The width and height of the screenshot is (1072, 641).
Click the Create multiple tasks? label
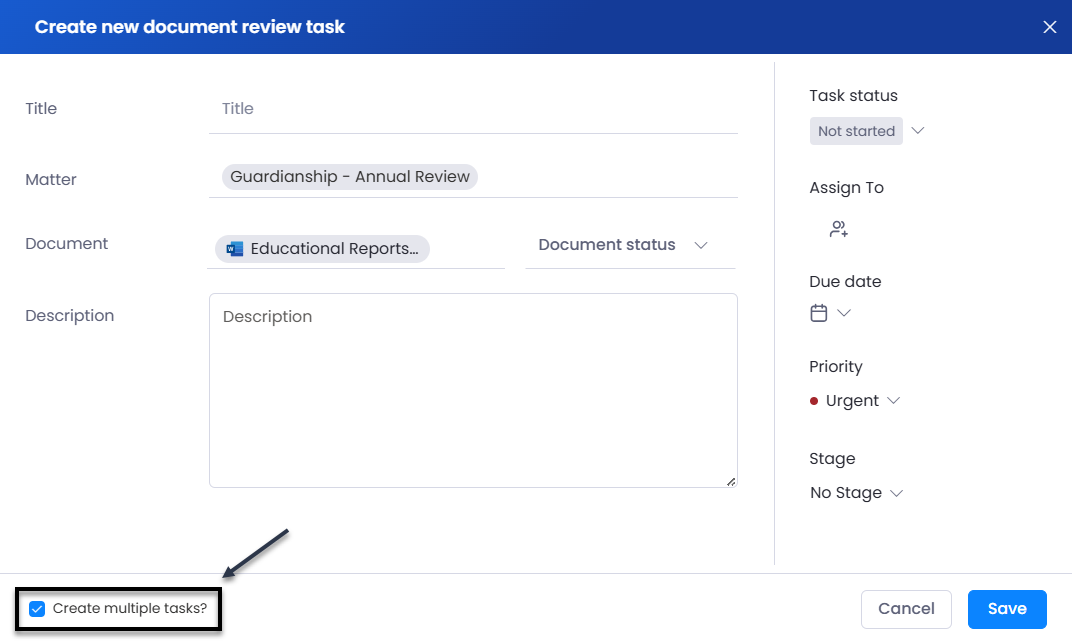pyautogui.click(x=129, y=608)
